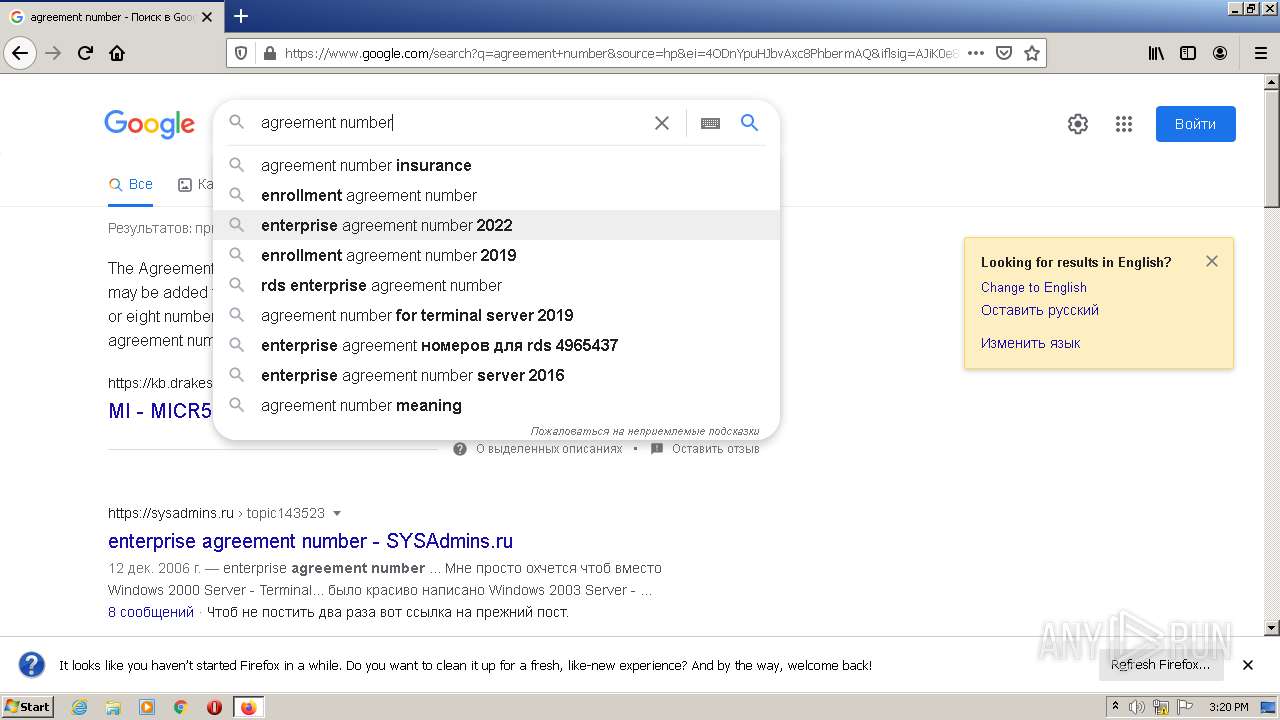This screenshot has width=1280, height=720.
Task: Open Firefox account menu
Action: 1220,54
